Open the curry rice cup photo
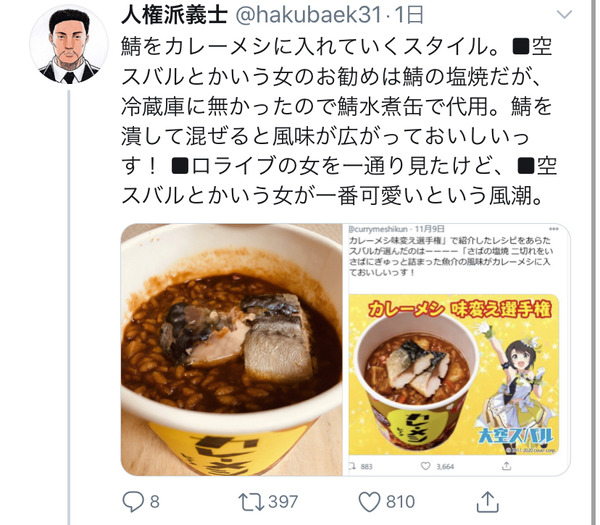 point(232,349)
